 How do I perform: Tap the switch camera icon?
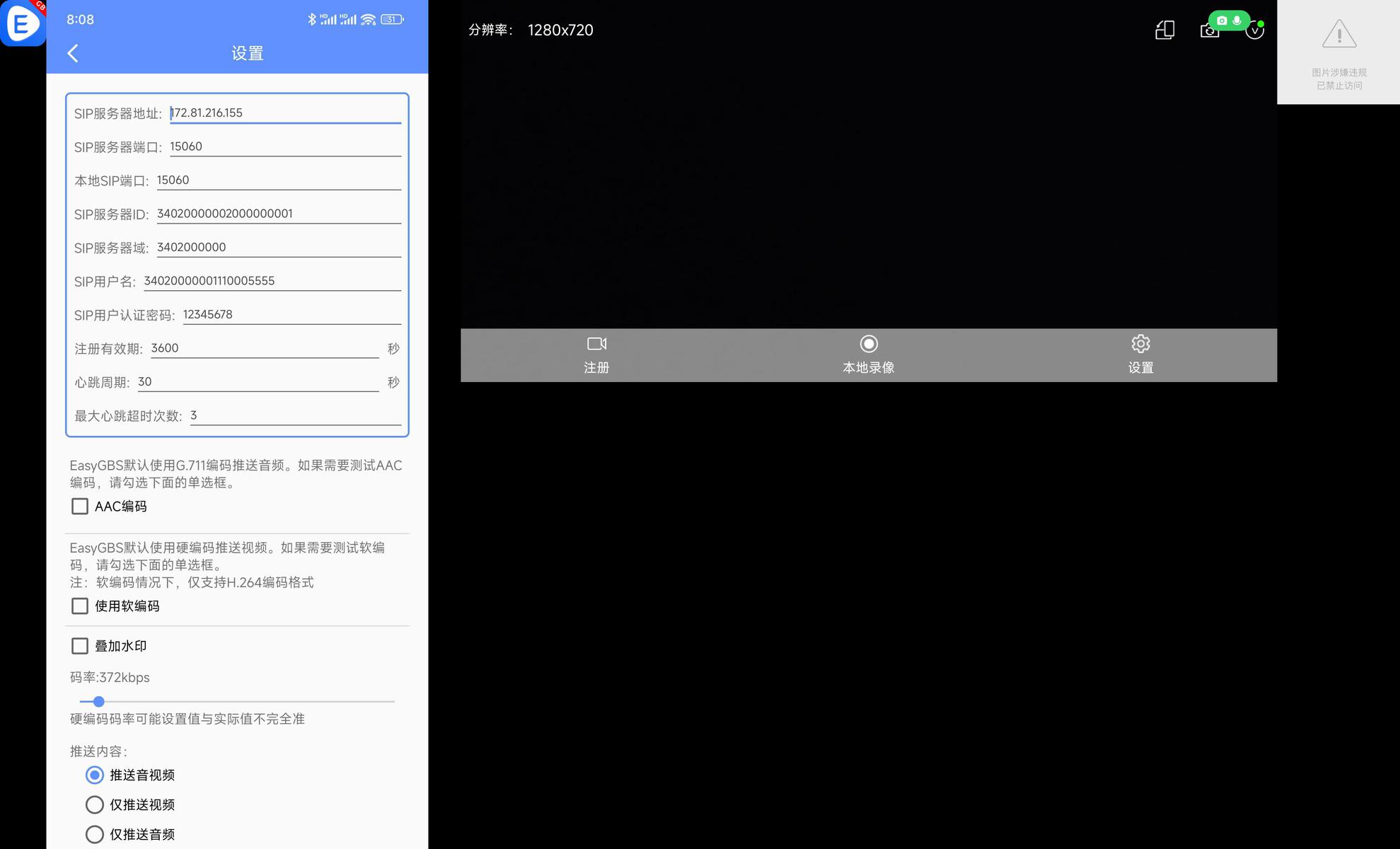[1206, 33]
